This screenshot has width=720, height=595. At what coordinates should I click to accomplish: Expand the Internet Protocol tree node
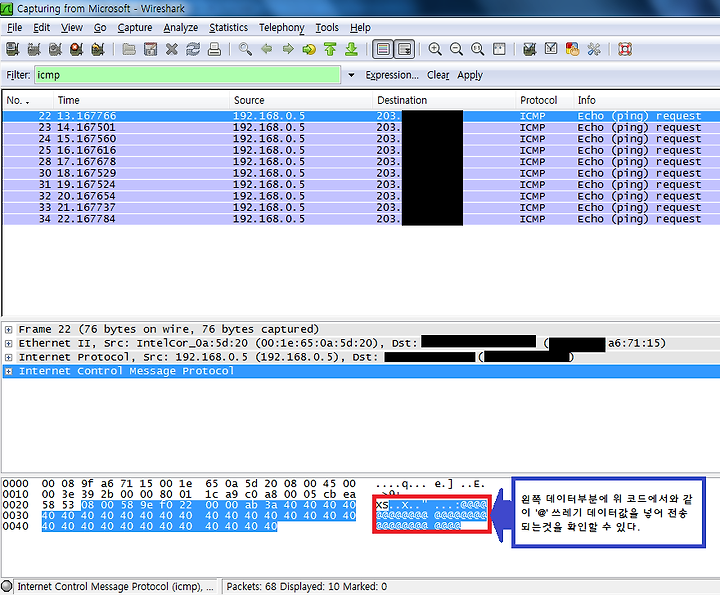8,357
